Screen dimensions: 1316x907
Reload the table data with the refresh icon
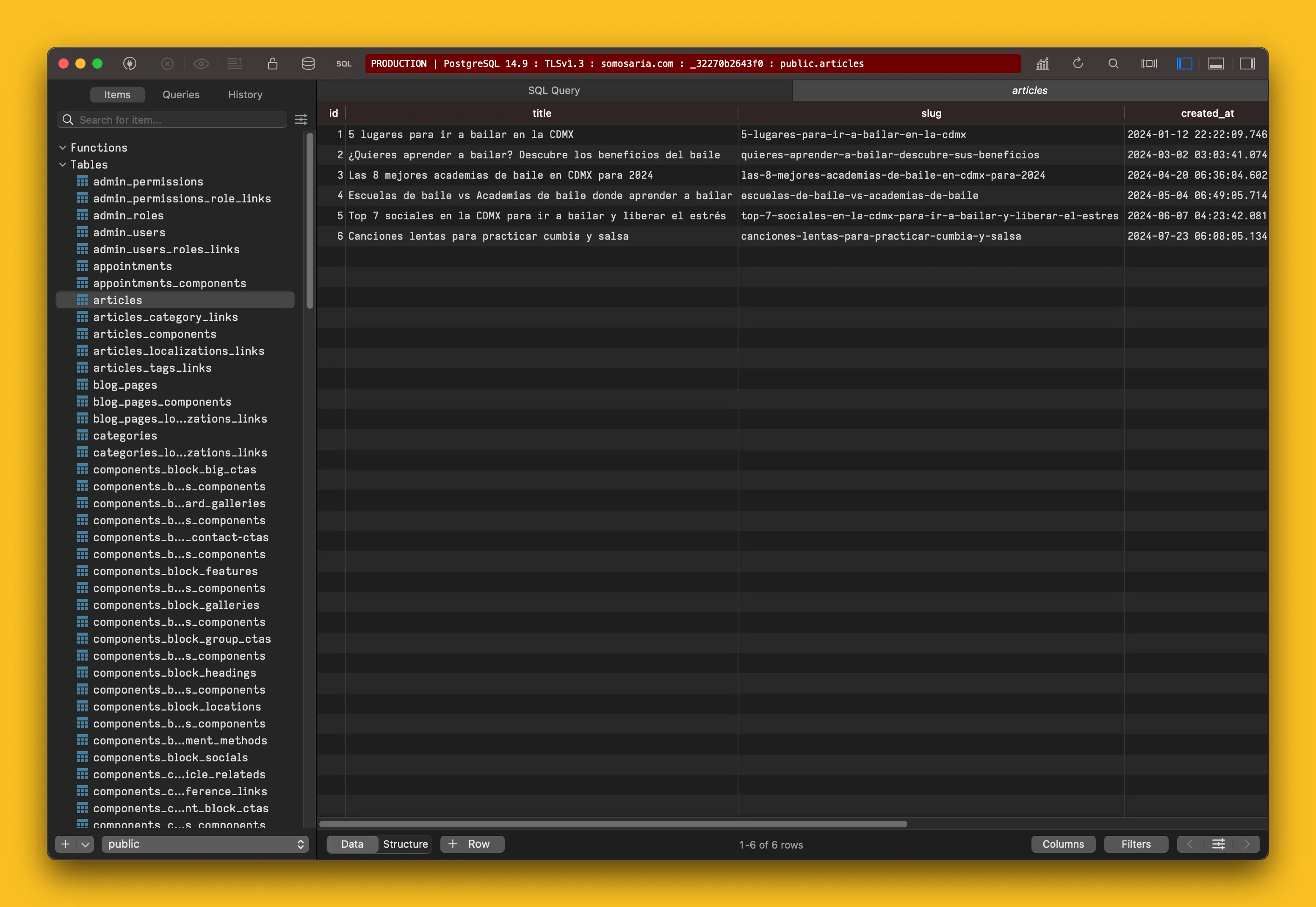pos(1078,64)
